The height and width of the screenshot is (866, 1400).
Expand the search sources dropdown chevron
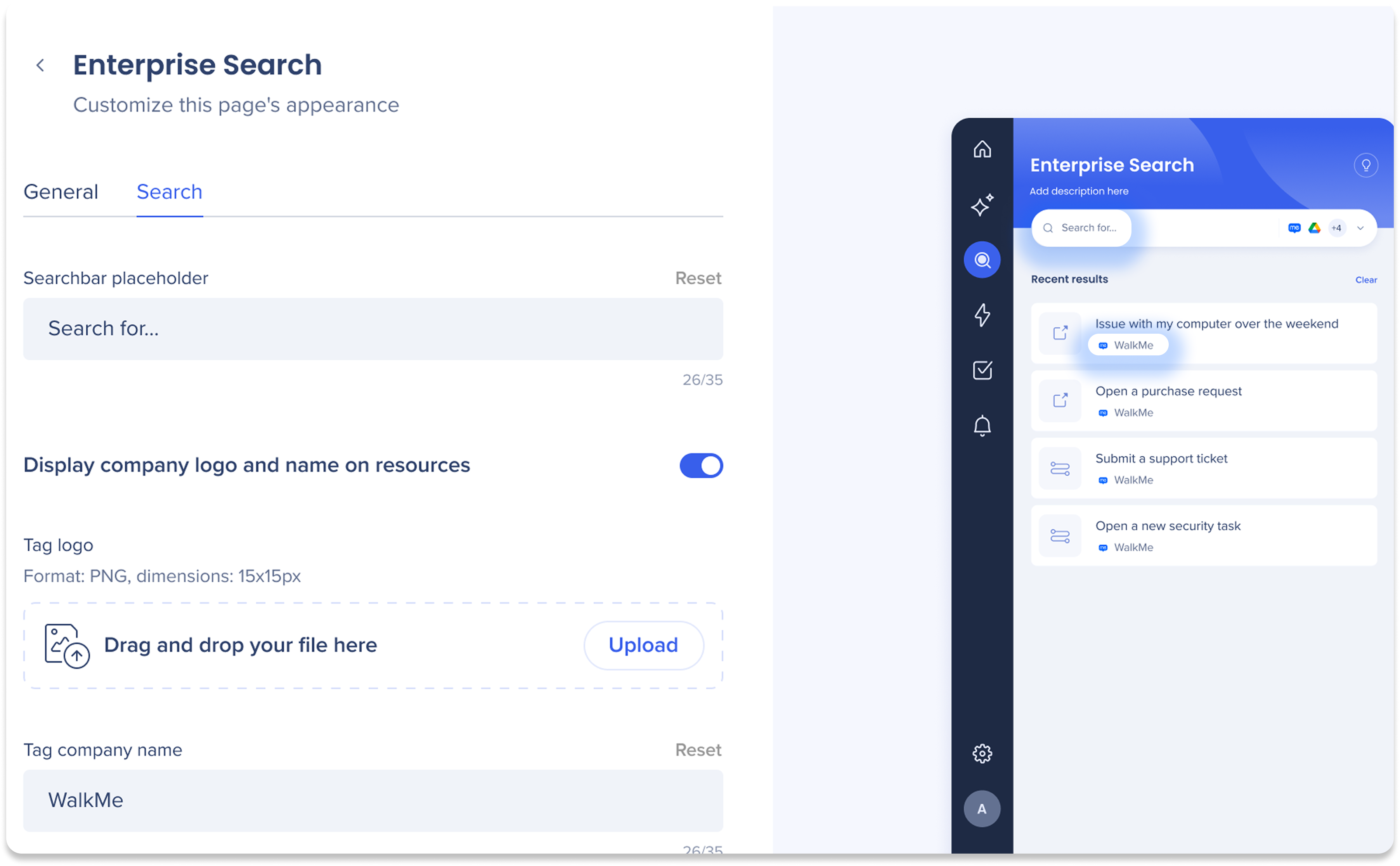coord(1360,228)
